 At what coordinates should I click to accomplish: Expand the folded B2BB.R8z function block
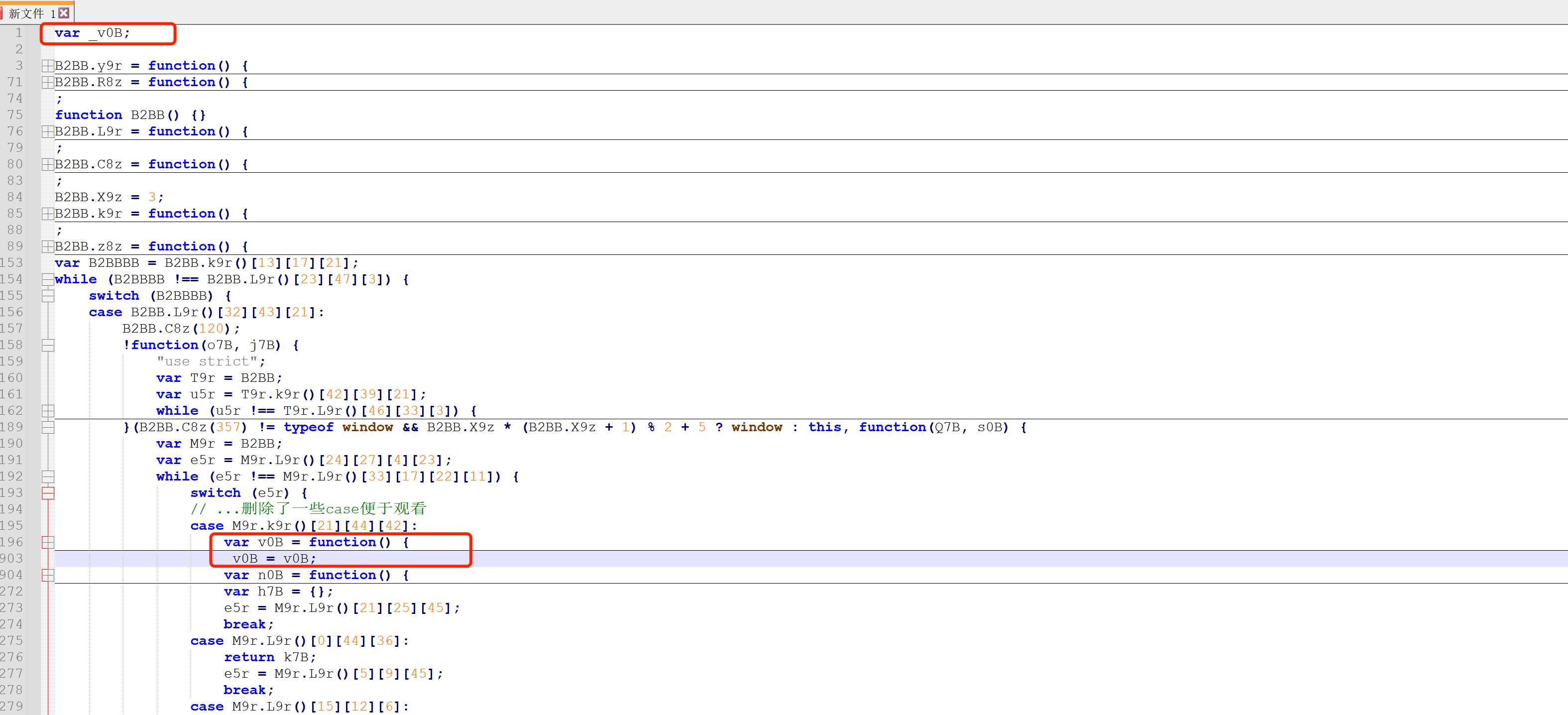click(x=47, y=82)
